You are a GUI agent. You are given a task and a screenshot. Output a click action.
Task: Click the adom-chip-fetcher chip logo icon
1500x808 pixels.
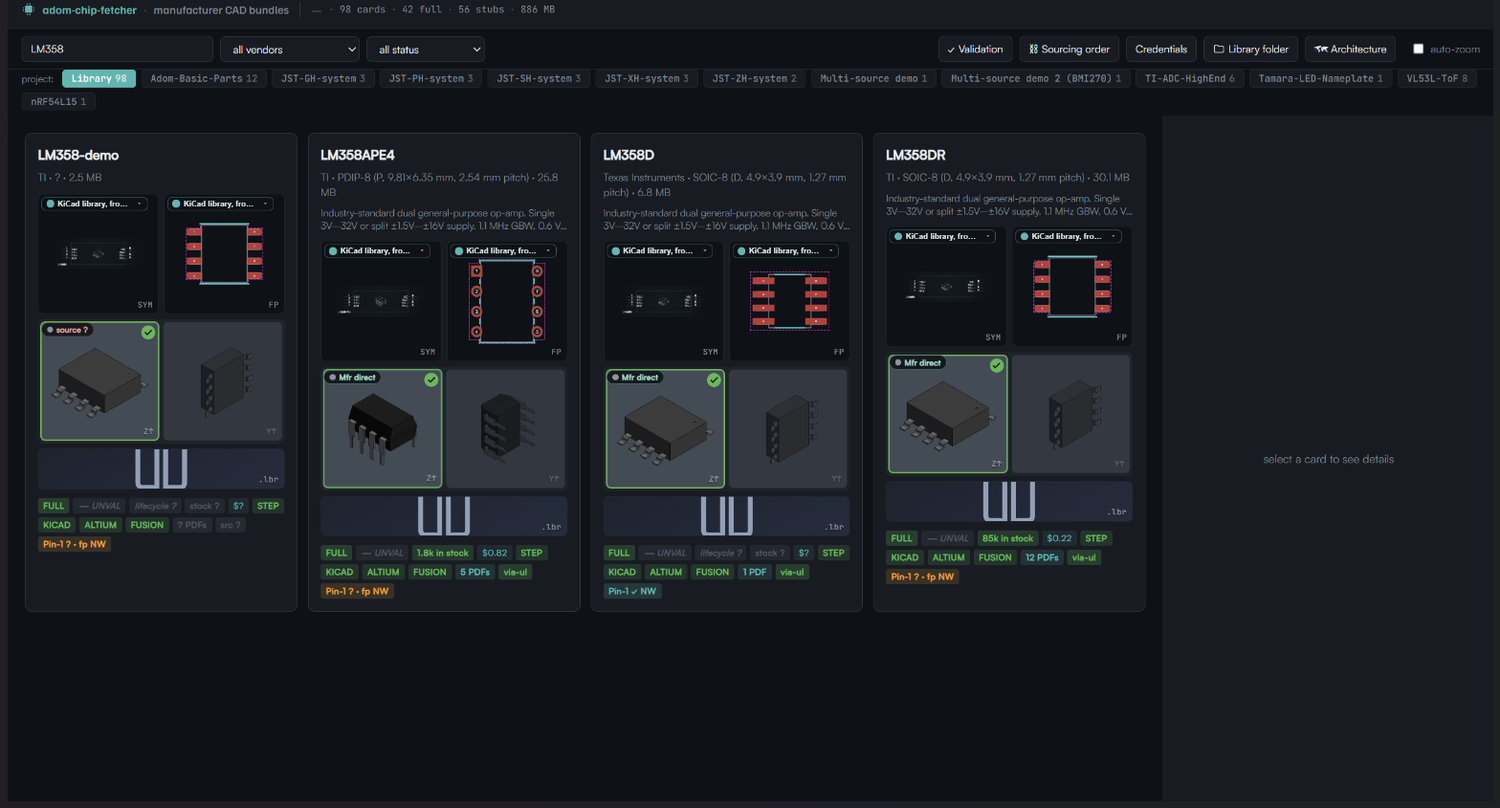click(28, 10)
